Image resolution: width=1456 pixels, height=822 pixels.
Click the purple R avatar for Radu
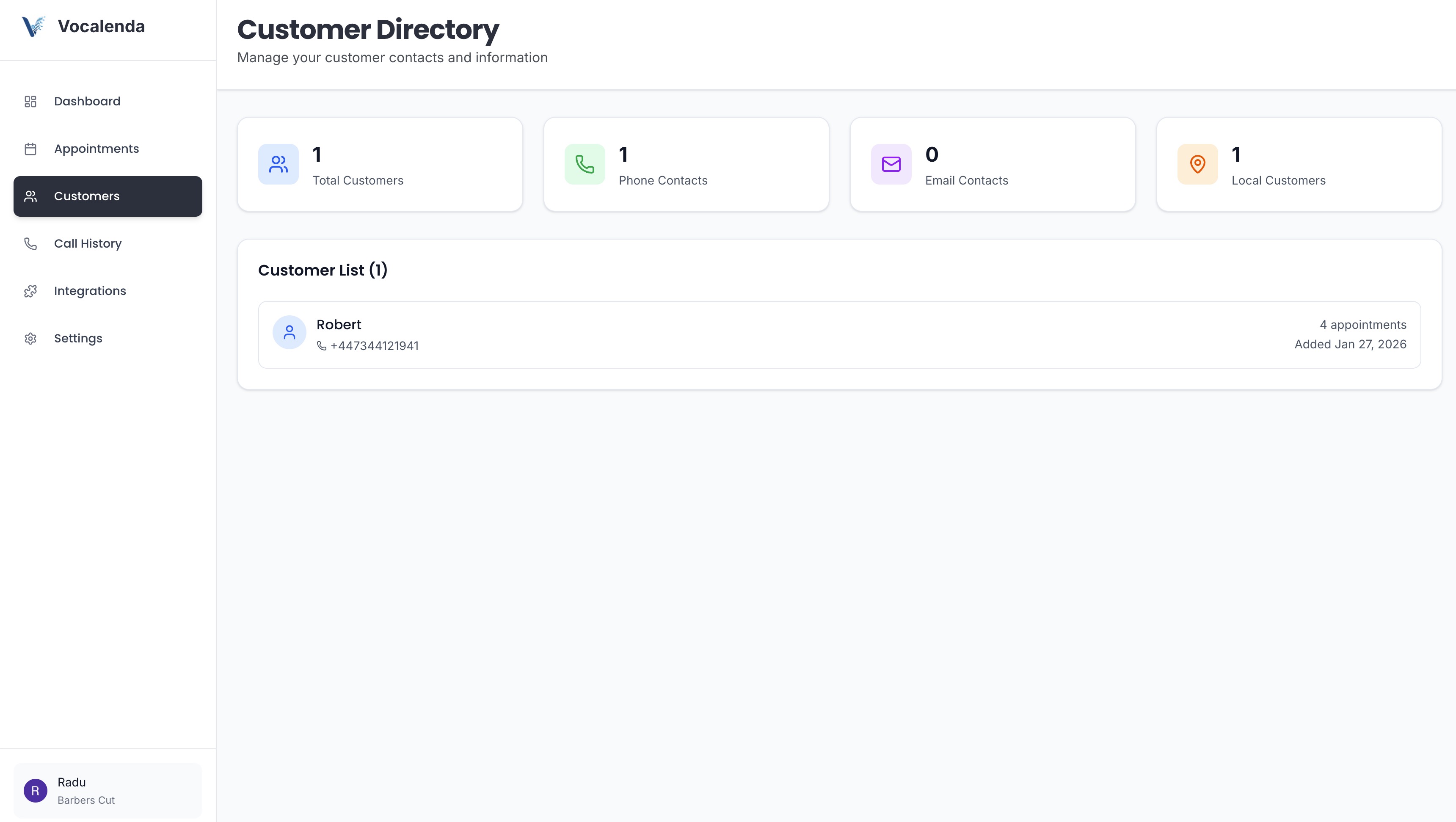click(36, 791)
